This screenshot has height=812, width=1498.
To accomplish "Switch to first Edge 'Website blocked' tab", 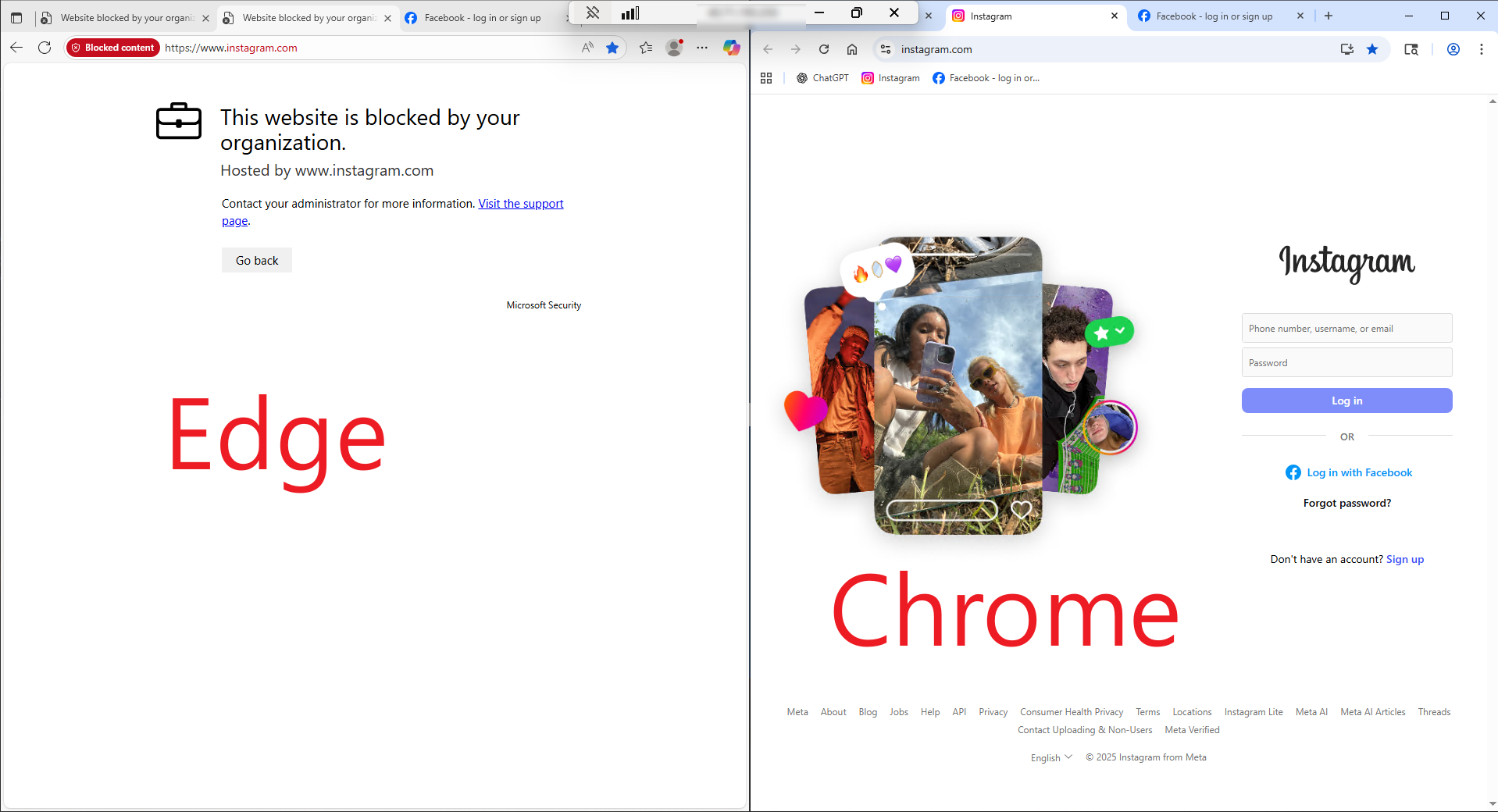I will click(125, 18).
